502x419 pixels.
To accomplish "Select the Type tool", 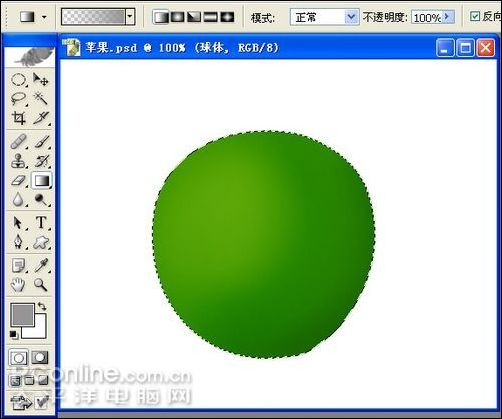I will pyautogui.click(x=41, y=223).
